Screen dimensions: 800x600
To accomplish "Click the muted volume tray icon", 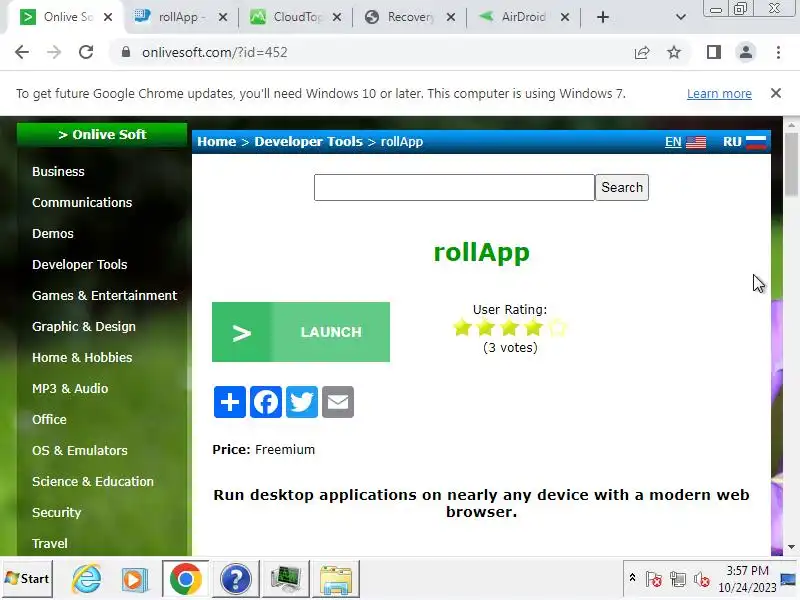I will click(x=702, y=579).
